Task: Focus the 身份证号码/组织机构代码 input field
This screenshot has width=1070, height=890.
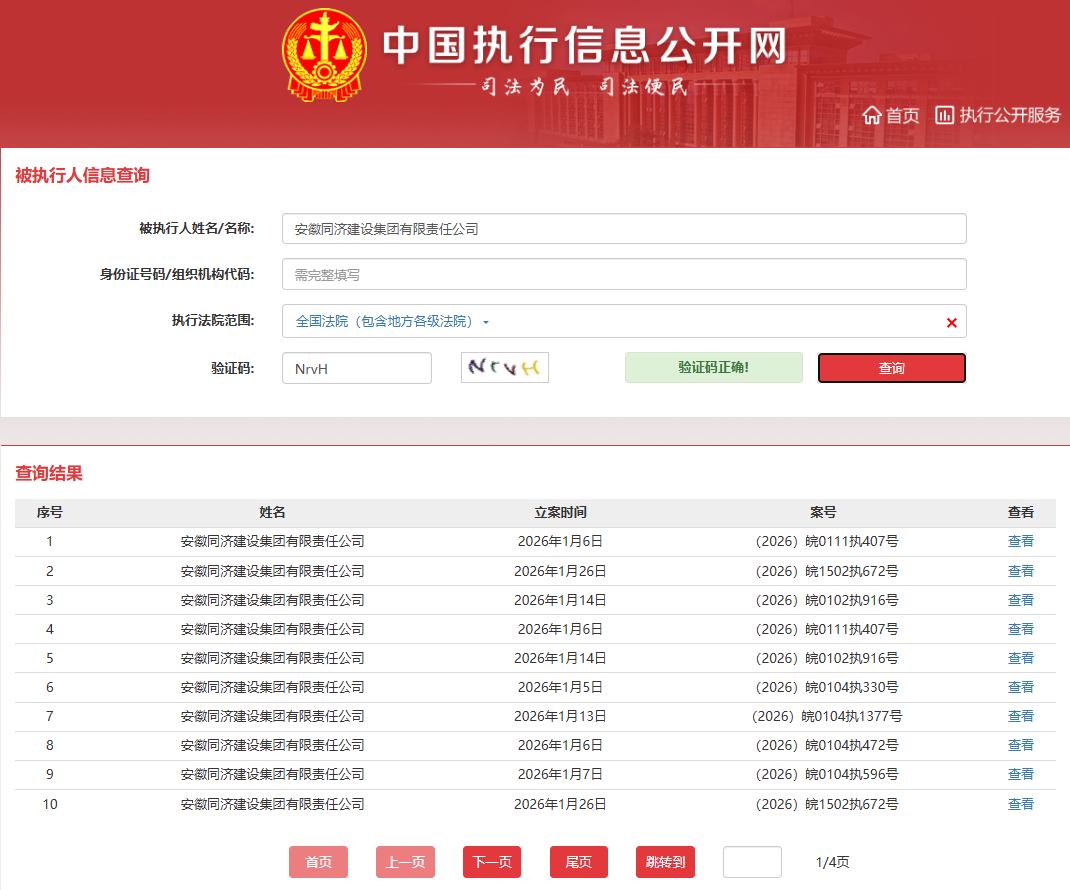Action: (x=624, y=274)
